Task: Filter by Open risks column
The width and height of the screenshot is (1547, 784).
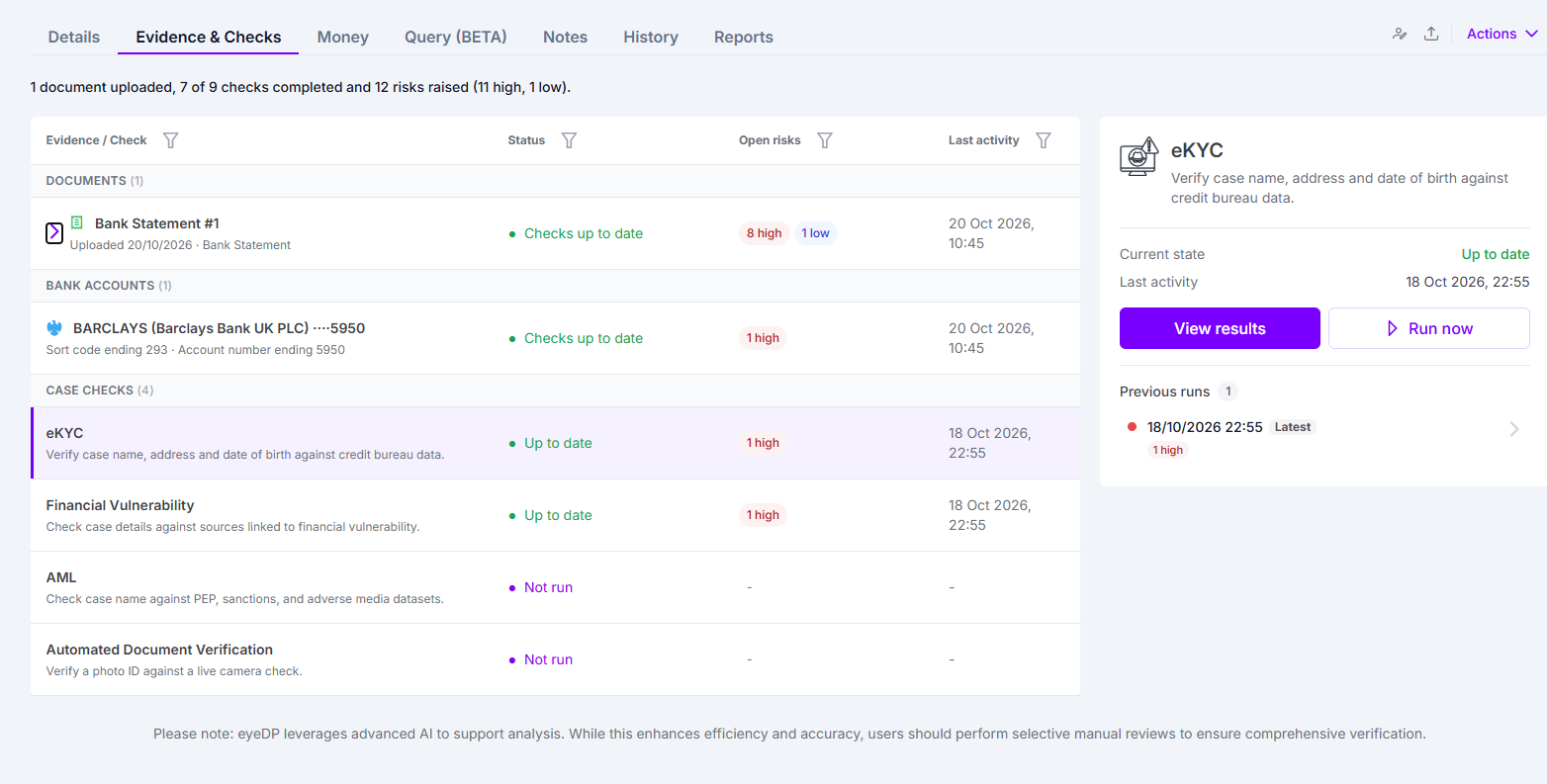Action: point(825,140)
